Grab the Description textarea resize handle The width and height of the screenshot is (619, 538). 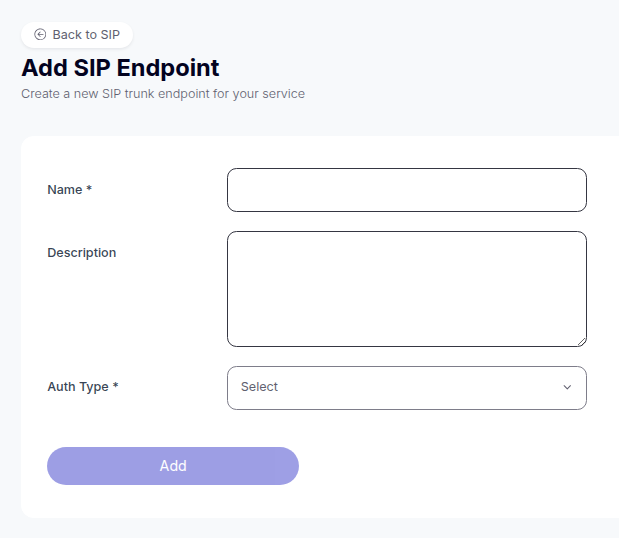(581, 341)
